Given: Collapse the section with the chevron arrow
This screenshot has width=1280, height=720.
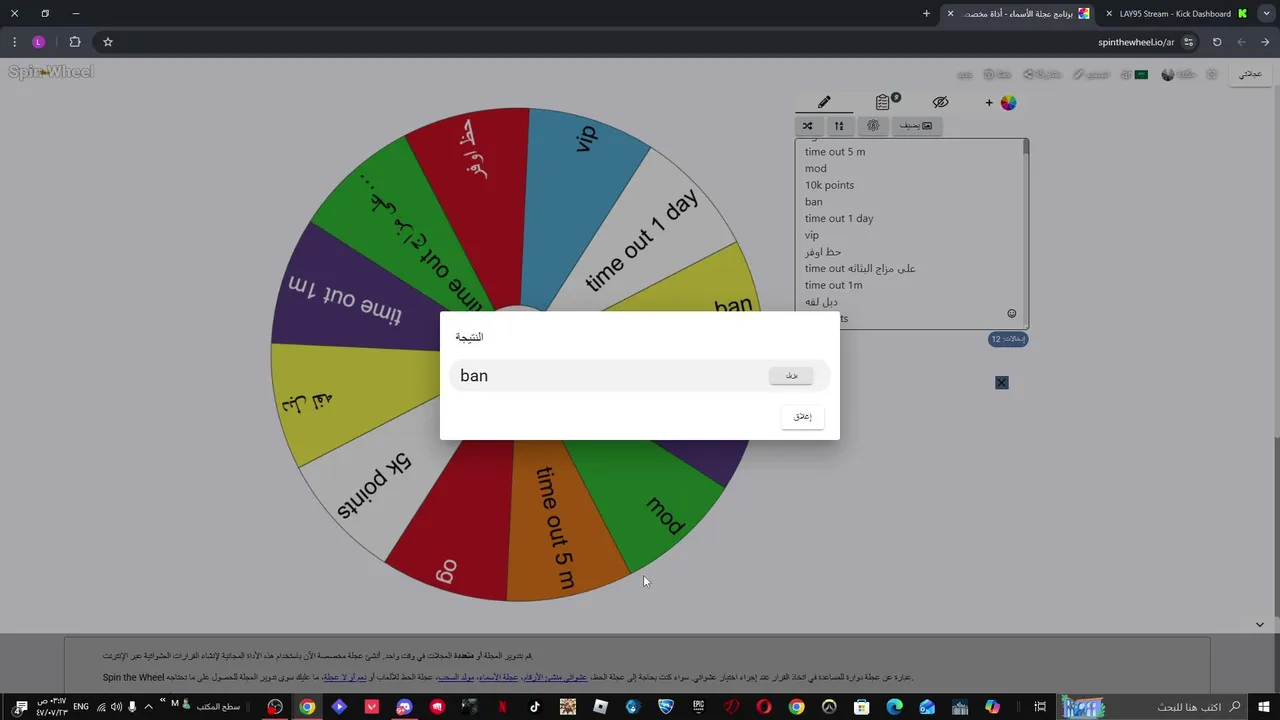Looking at the screenshot, I should [1259, 624].
